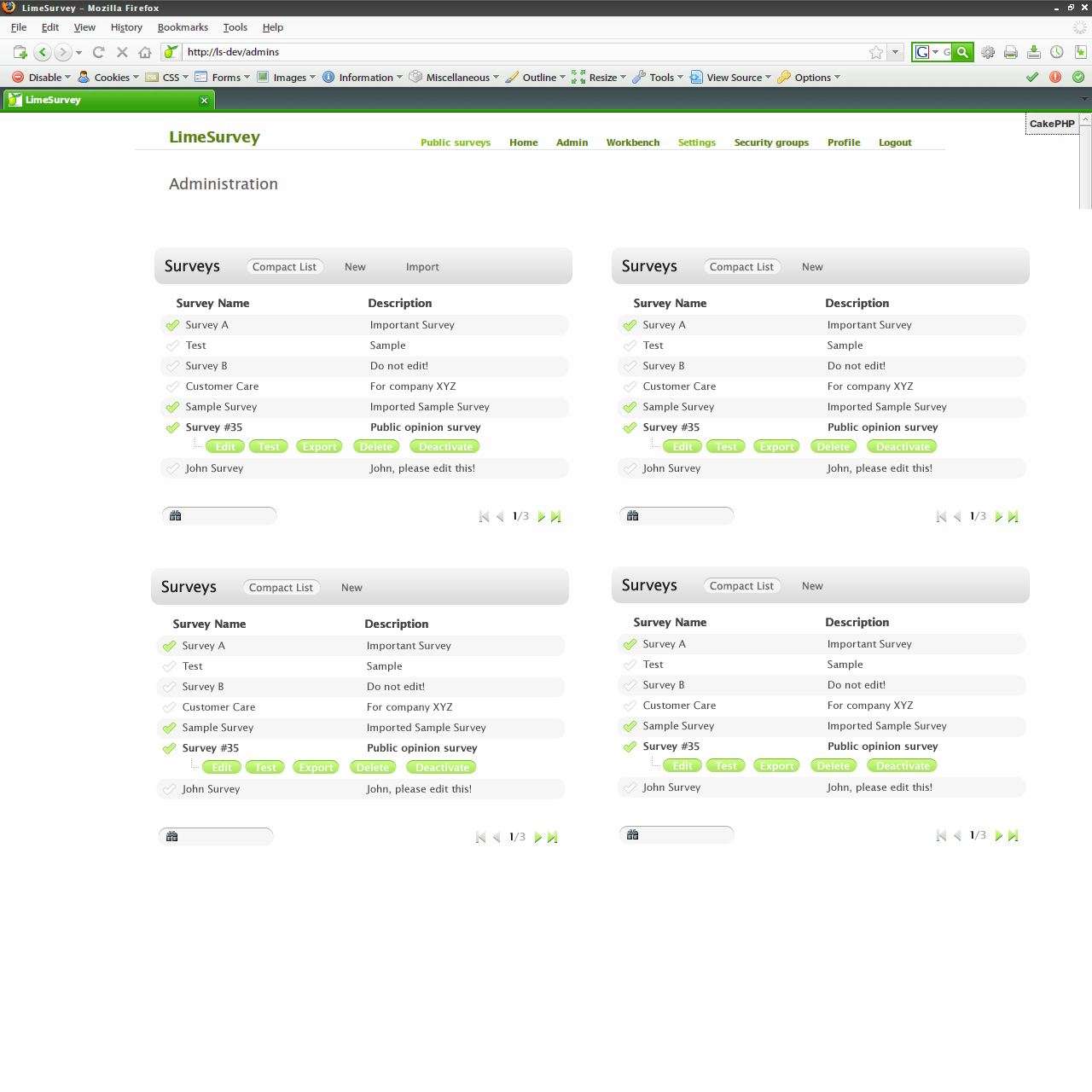Click the Stop loading X icon

coord(122,52)
